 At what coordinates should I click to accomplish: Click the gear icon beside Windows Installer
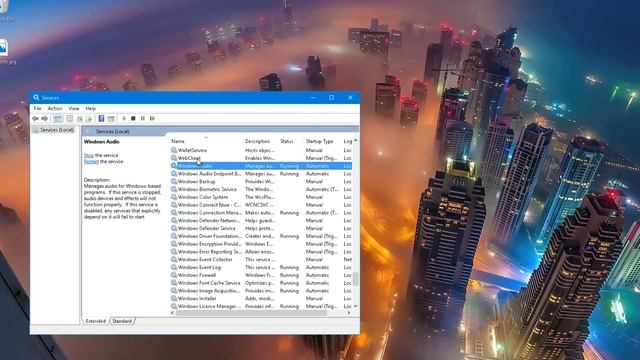pyautogui.click(x=174, y=298)
